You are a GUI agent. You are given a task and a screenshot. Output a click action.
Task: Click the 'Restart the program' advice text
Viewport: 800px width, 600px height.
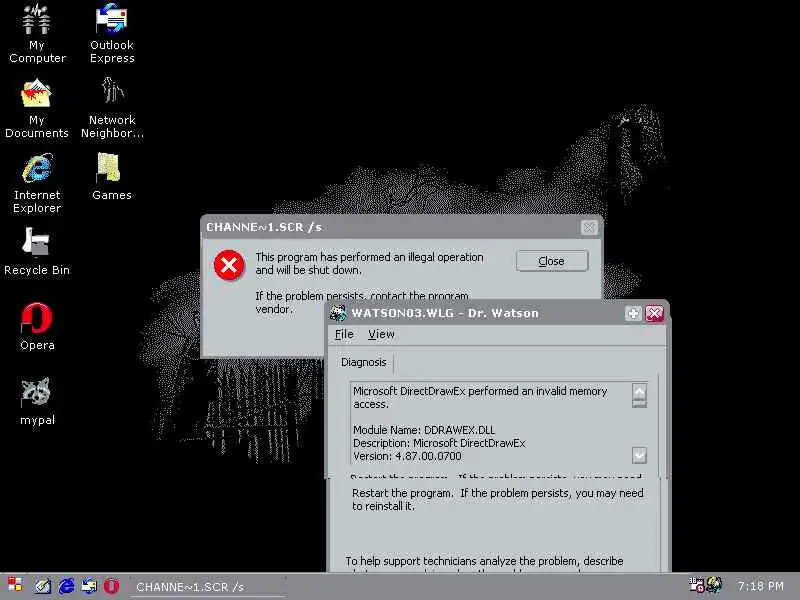(497, 499)
